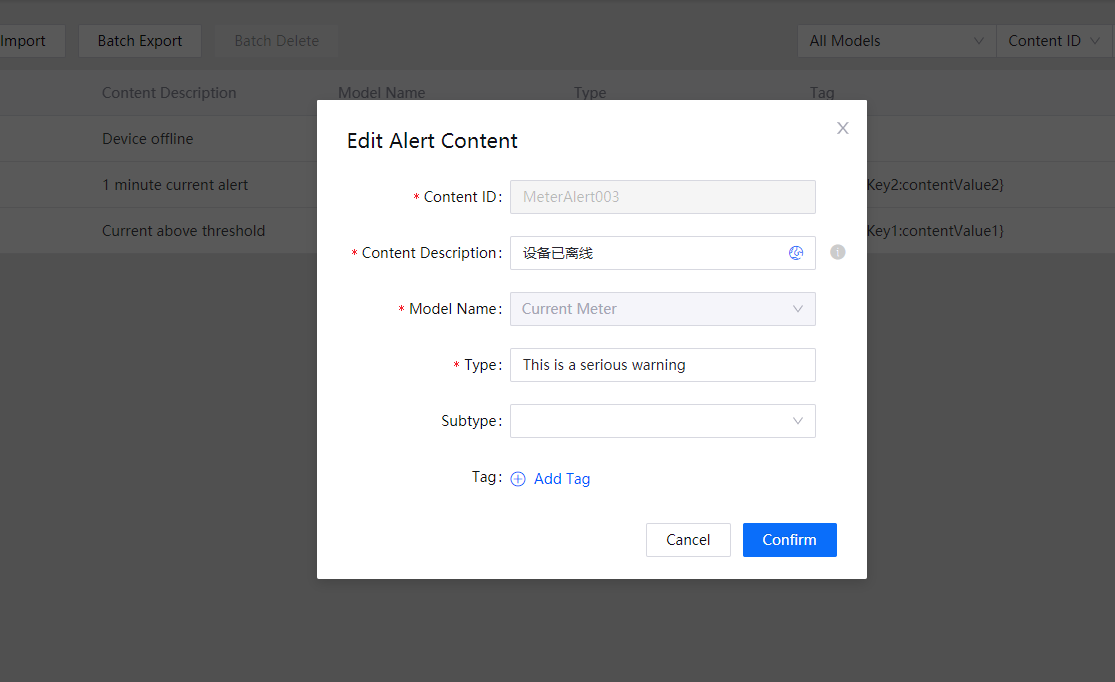The image size is (1115, 682).
Task: Select the Device offline table row
Action: click(148, 139)
